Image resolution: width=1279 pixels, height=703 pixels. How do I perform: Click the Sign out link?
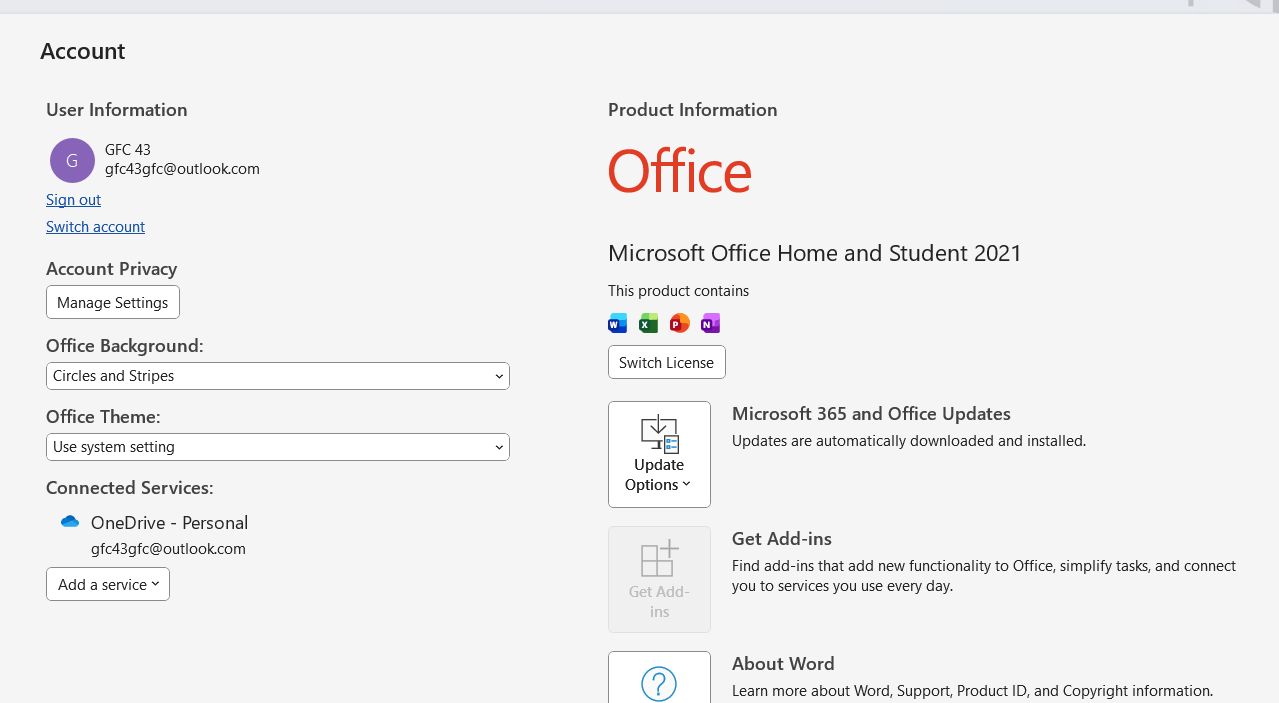73,200
